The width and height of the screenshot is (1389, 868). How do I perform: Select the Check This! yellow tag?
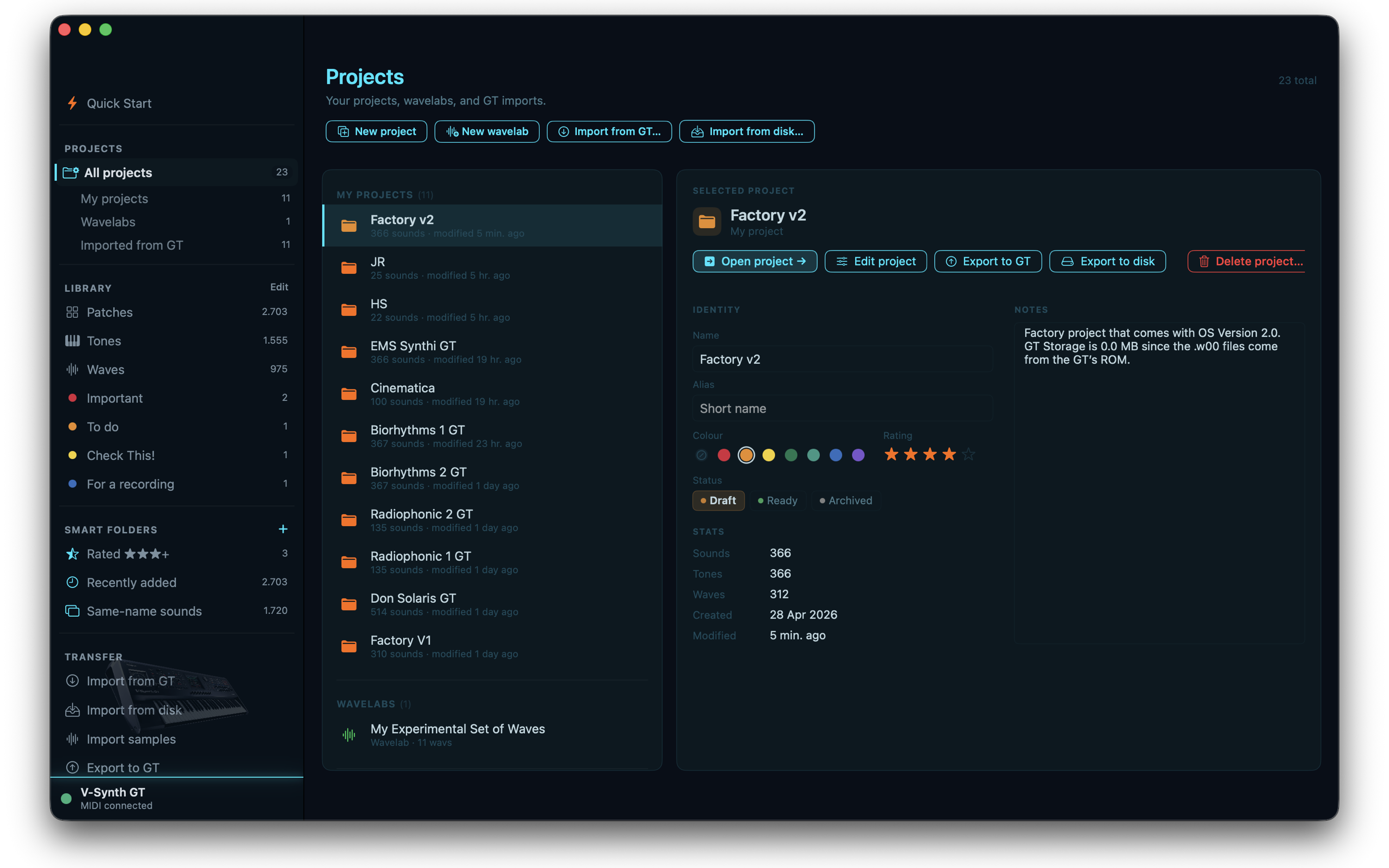[176, 455]
